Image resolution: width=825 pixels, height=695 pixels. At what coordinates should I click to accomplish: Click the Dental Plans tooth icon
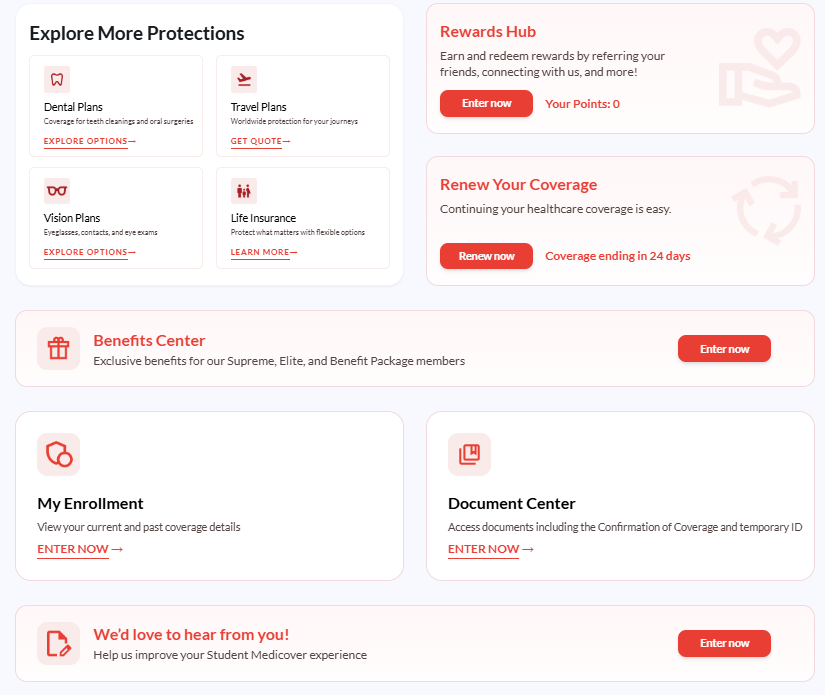tap(57, 79)
